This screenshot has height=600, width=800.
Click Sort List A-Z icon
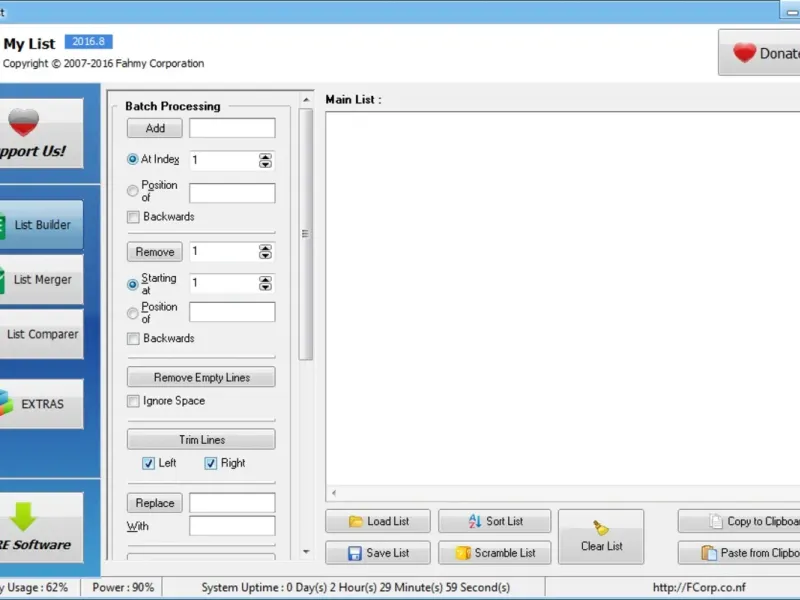475,521
